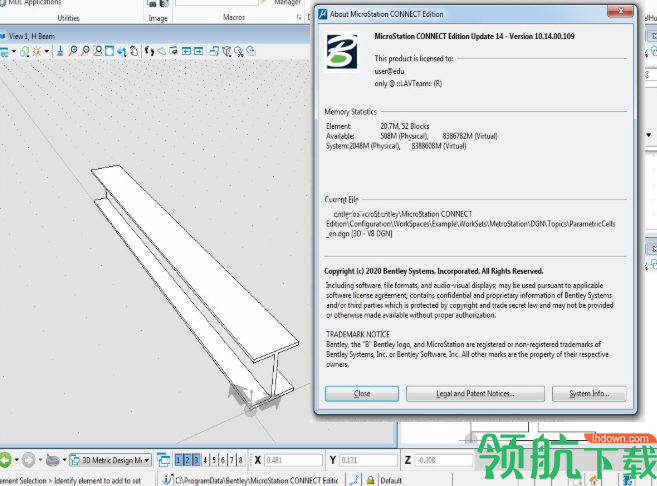Zoom in using the magnifier plus icon
The height and width of the screenshot is (486, 657).
click(x=72, y=51)
